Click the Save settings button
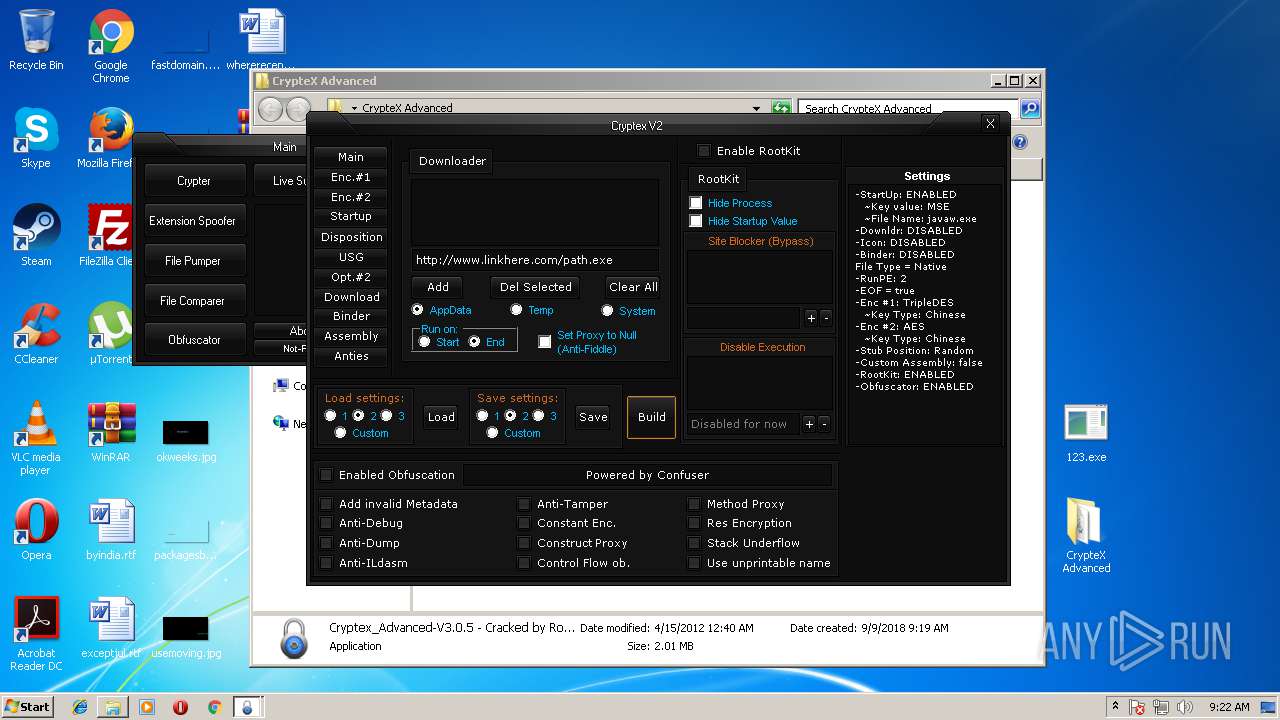Viewport: 1280px width, 720px height. click(x=593, y=417)
